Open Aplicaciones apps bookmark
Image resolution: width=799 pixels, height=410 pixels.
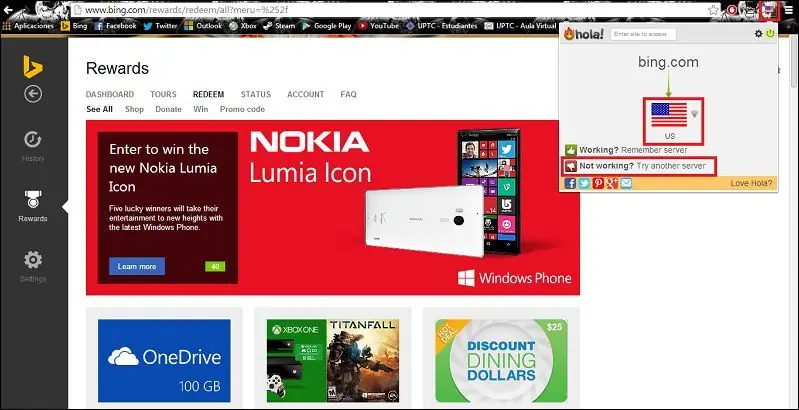(x=29, y=25)
